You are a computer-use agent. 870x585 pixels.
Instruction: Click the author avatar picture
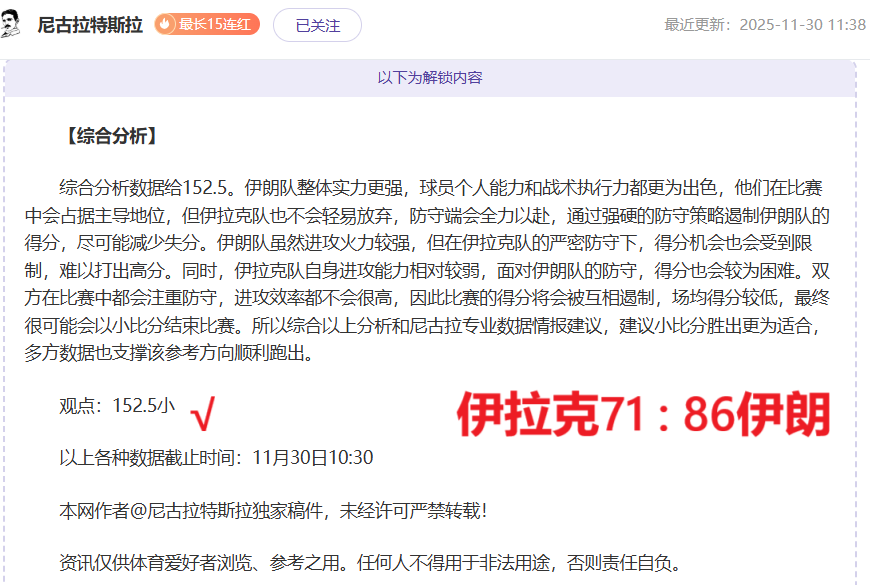tap(13, 24)
